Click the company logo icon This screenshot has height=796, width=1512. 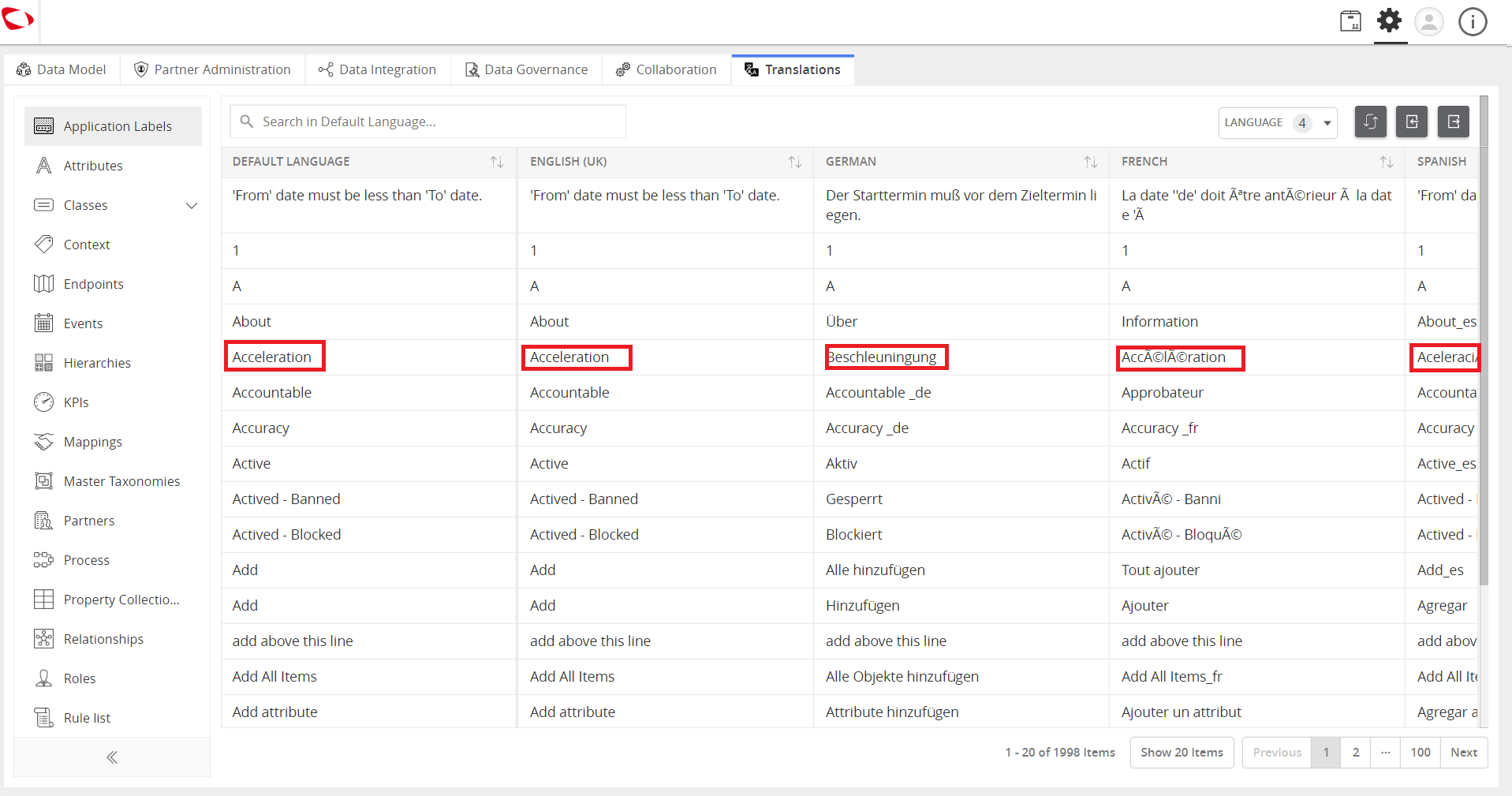click(x=17, y=19)
